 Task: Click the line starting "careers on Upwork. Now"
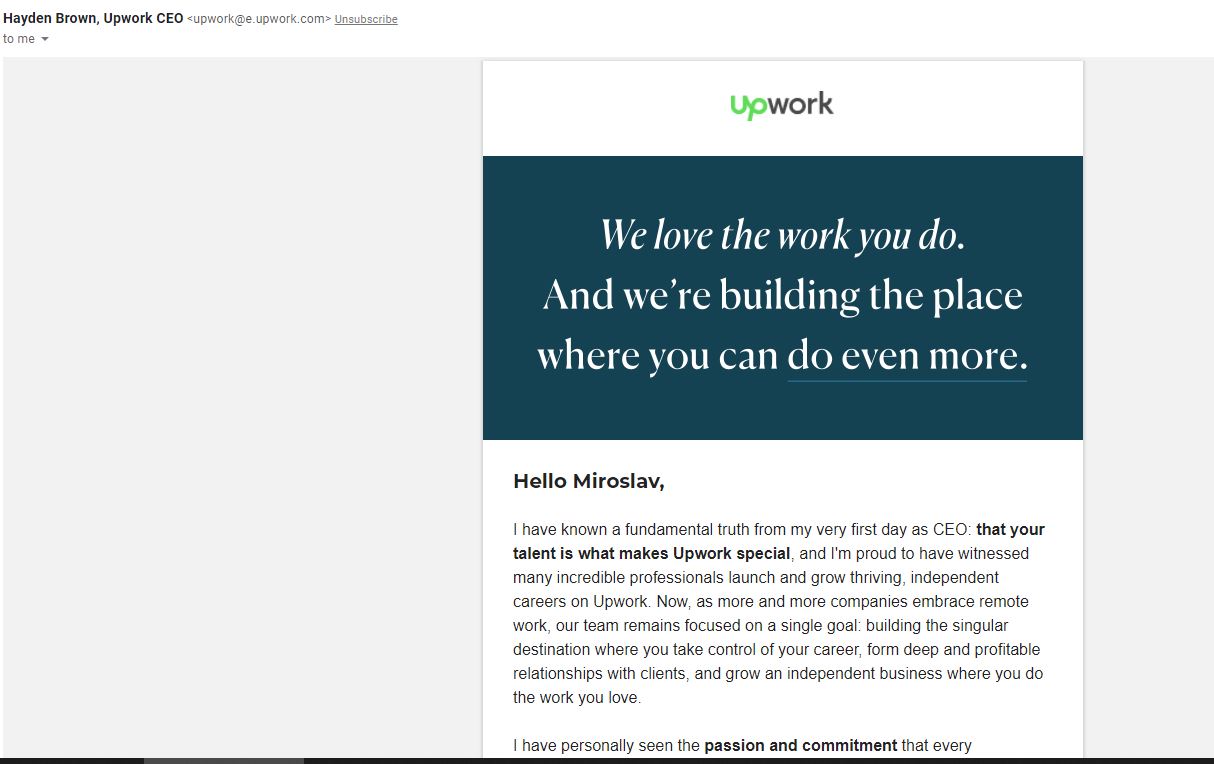tap(771, 601)
